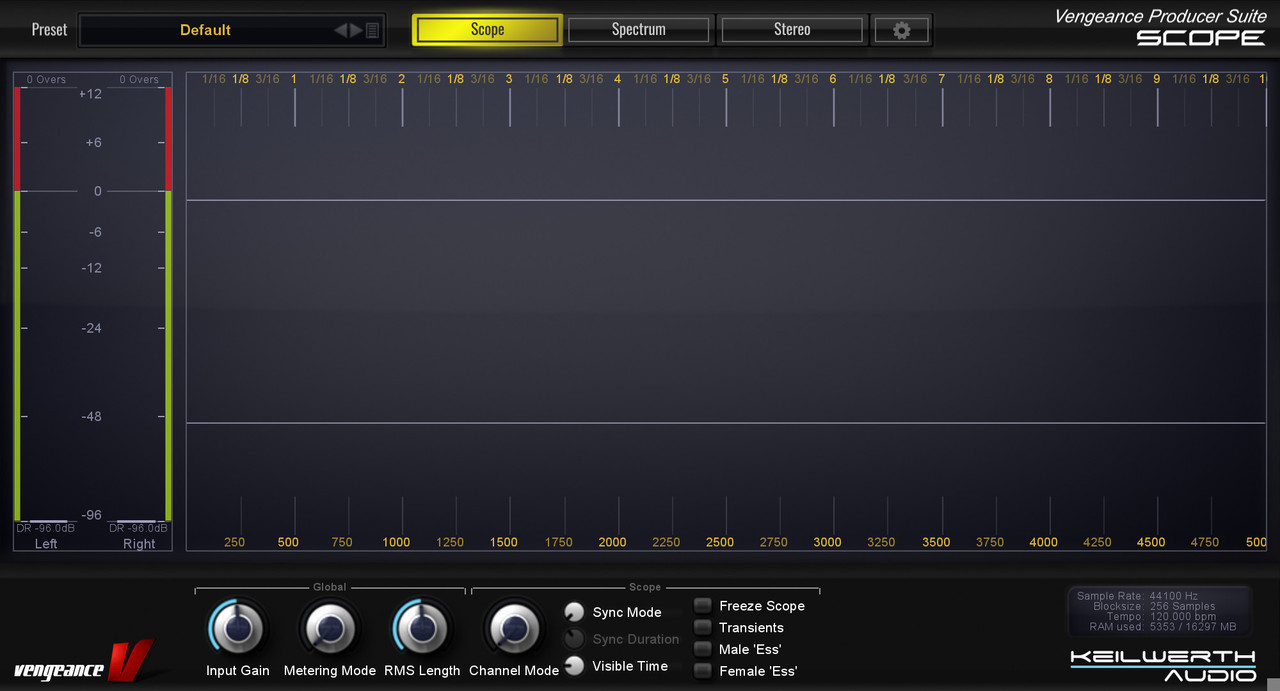
Task: Click the Channel Mode knob
Action: [514, 628]
